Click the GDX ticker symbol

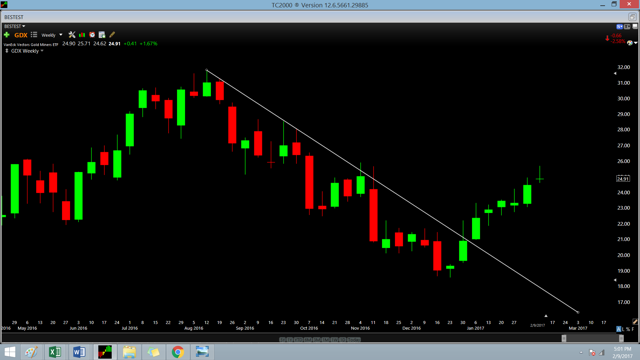point(21,35)
